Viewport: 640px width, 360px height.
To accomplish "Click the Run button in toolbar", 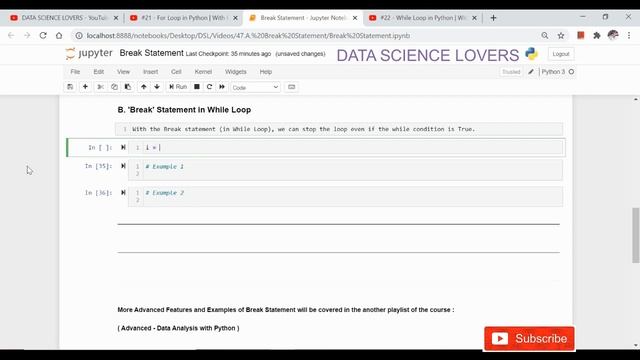I will tap(178, 87).
